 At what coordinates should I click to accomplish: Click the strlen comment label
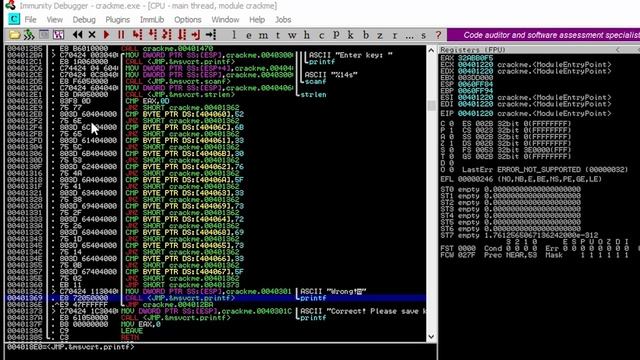coord(313,94)
